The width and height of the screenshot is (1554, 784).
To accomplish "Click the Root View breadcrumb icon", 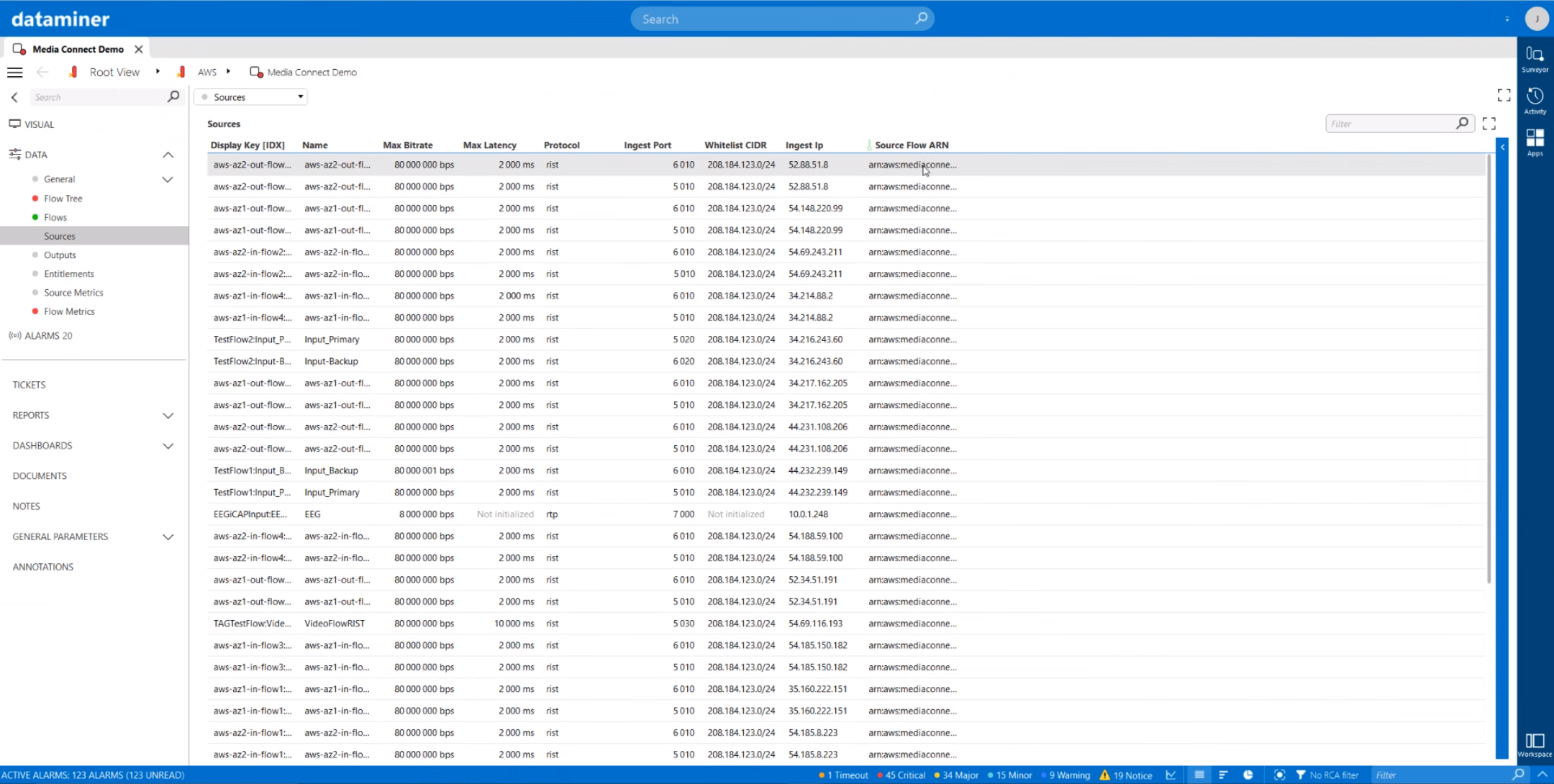I will [73, 72].
